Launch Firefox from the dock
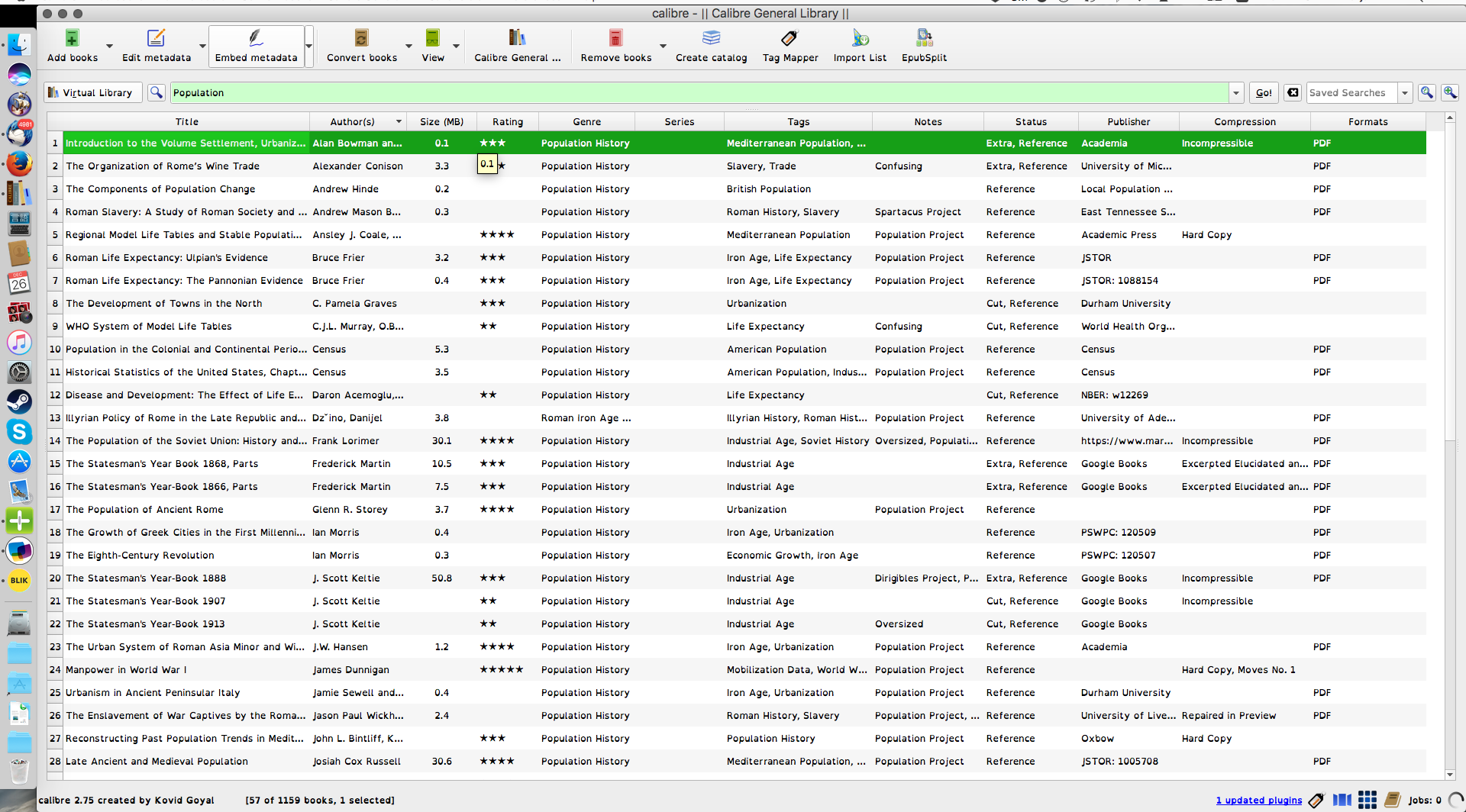Image resolution: width=1466 pixels, height=812 pixels. [x=19, y=164]
